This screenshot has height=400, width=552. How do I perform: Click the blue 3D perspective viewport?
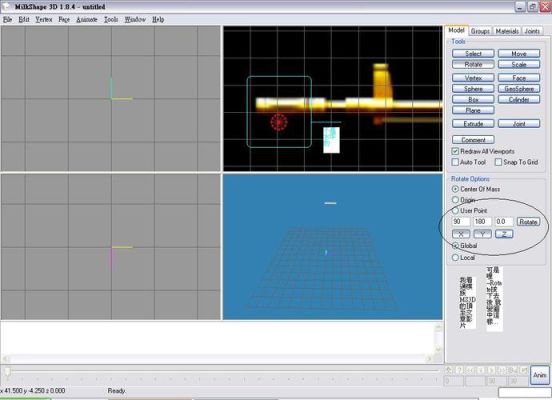(x=333, y=246)
